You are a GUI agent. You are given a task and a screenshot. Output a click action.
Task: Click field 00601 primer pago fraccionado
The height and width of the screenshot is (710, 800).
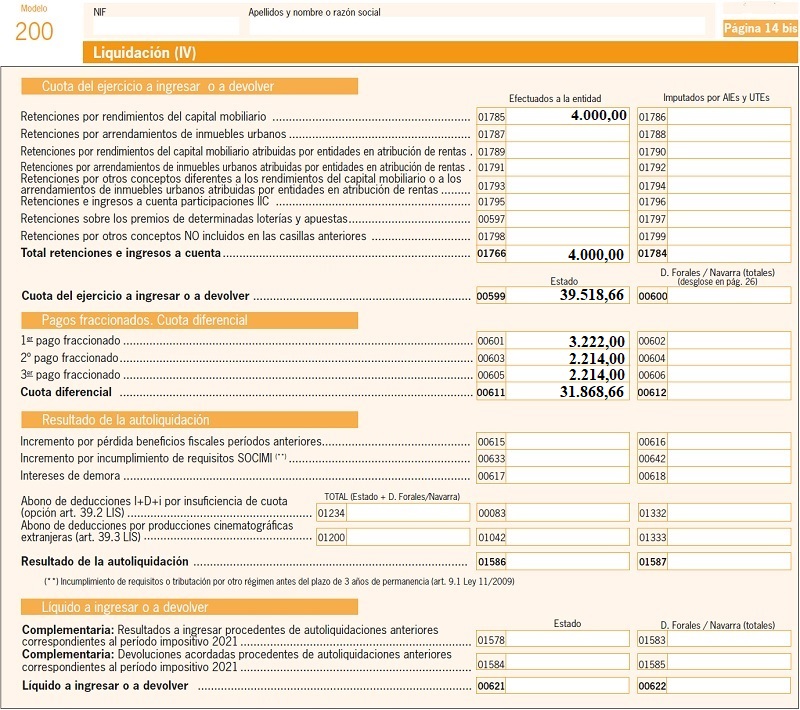(x=567, y=341)
